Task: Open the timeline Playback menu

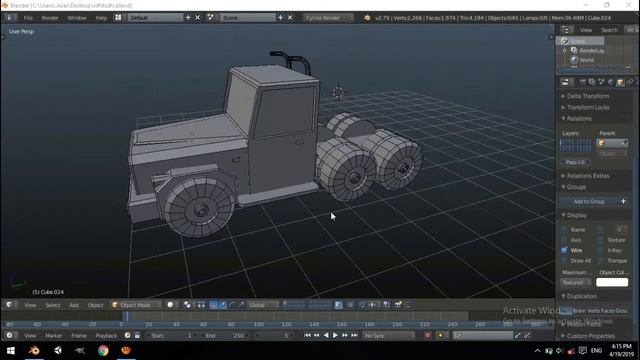Action: pos(106,336)
